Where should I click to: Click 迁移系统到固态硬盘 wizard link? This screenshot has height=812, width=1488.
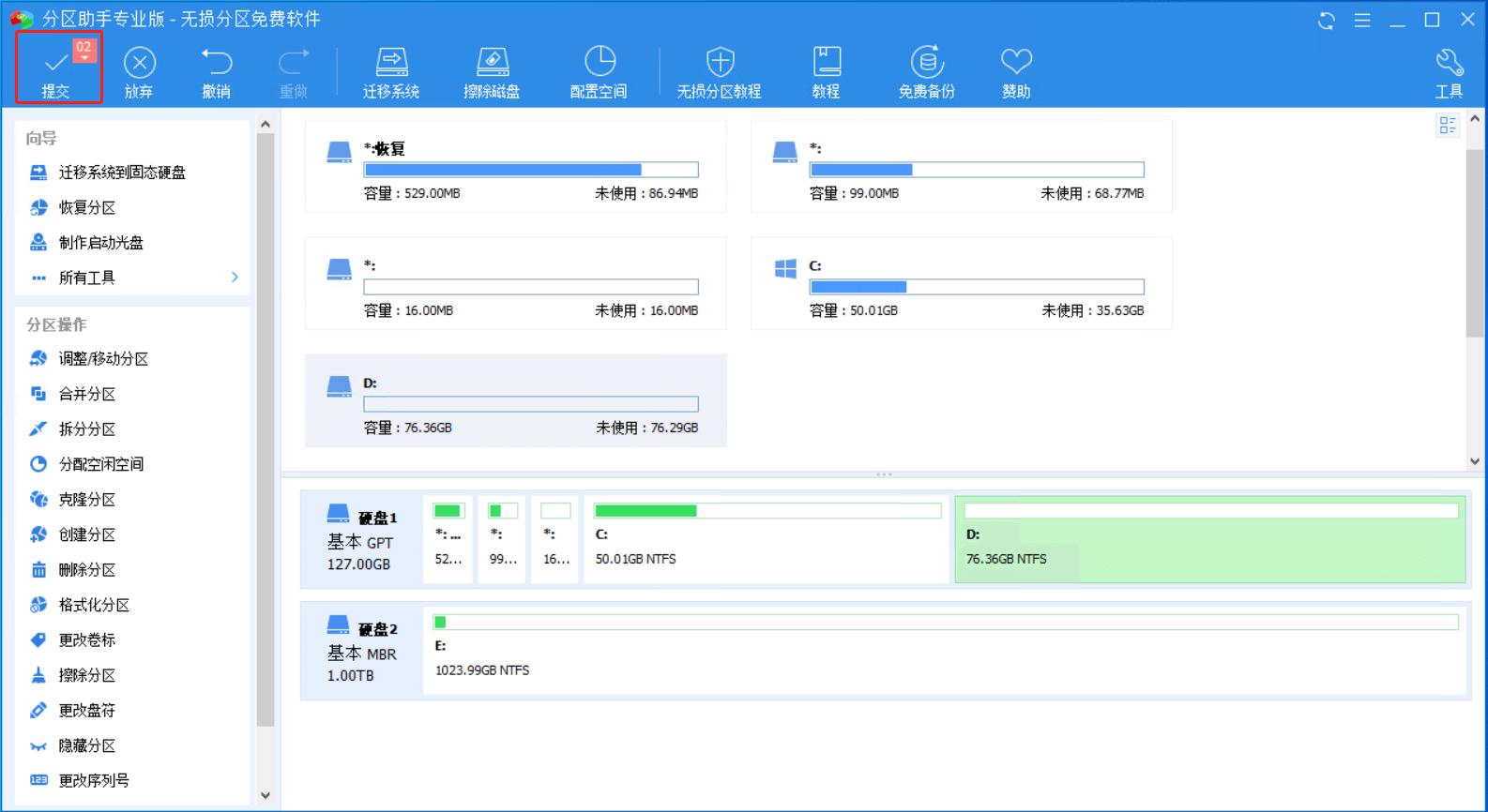click(122, 173)
